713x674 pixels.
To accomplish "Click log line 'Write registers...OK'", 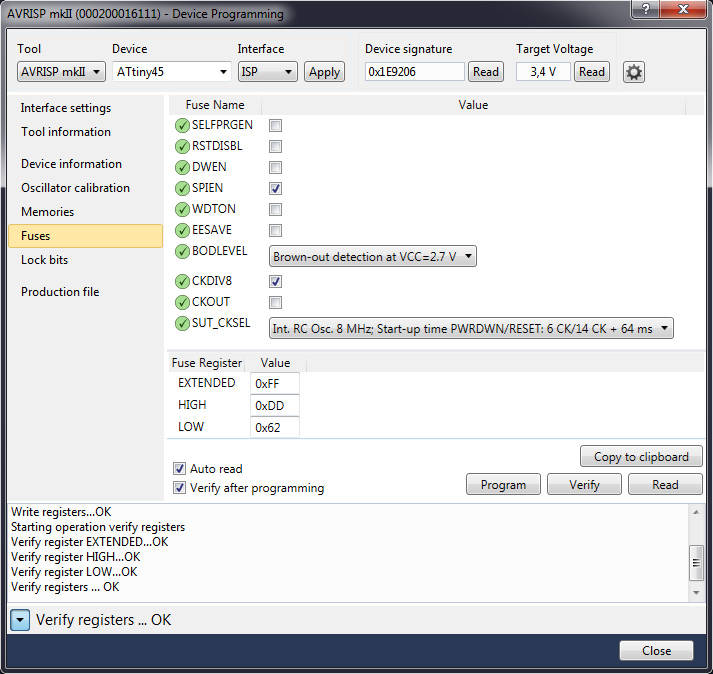I will (61, 512).
